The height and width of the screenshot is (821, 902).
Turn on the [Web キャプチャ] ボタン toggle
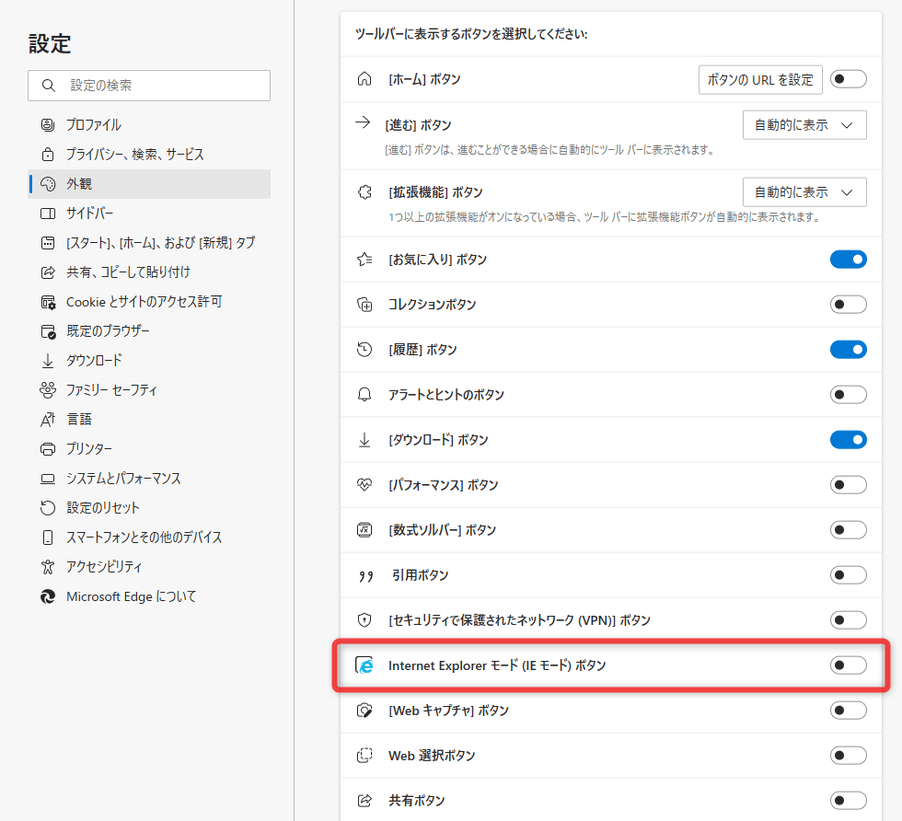[x=848, y=711]
